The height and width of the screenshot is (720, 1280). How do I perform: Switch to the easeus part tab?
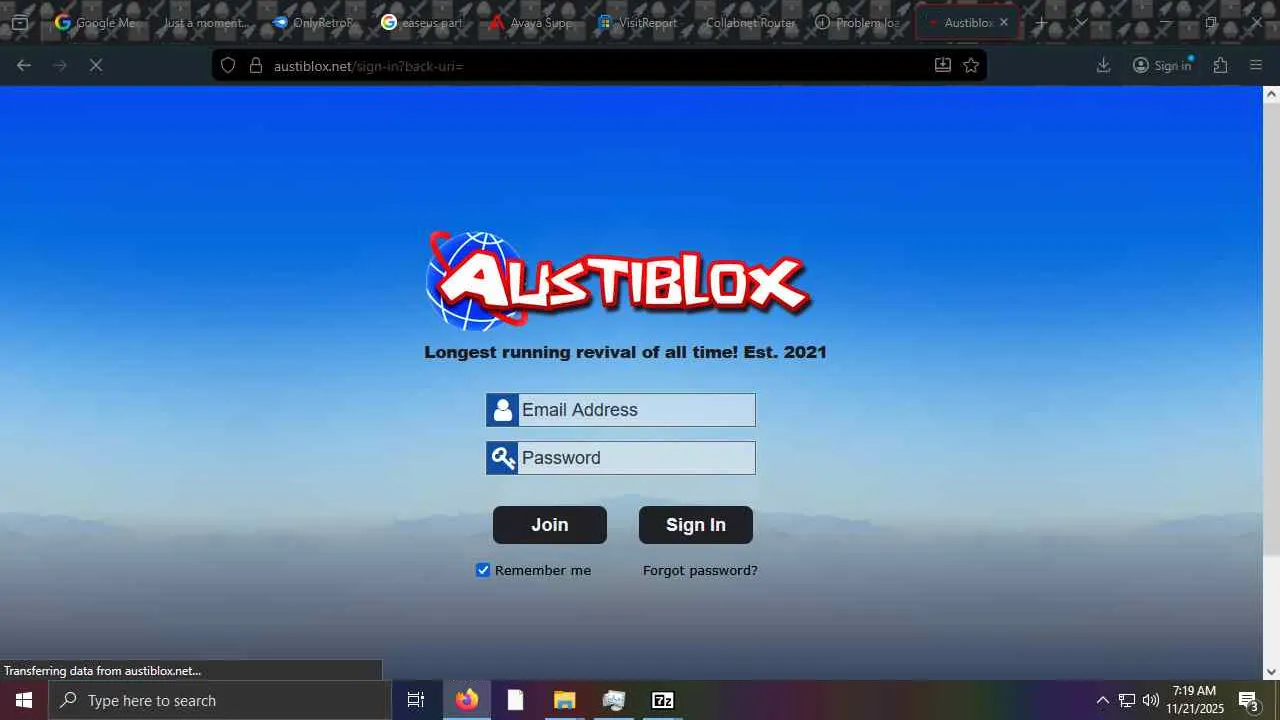click(422, 22)
